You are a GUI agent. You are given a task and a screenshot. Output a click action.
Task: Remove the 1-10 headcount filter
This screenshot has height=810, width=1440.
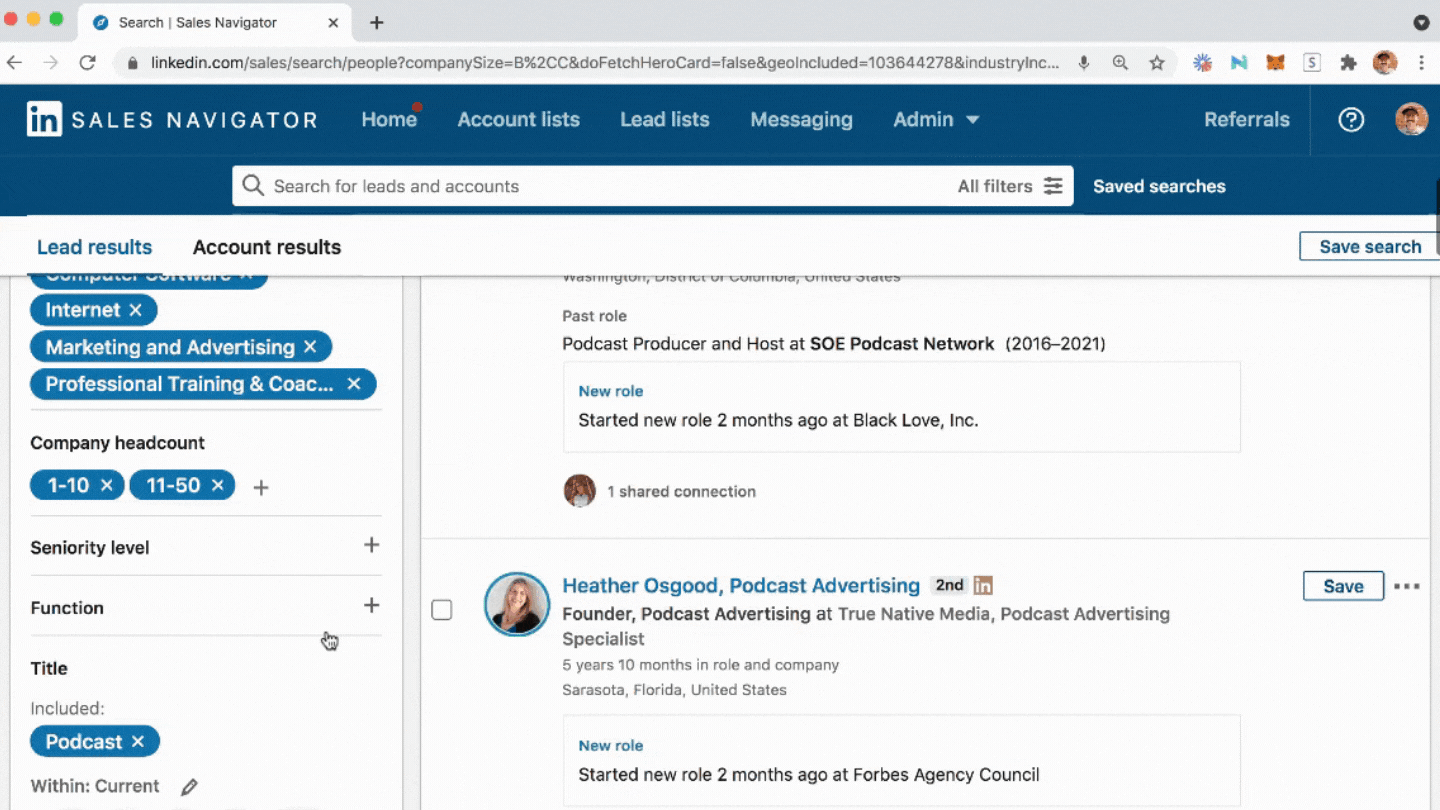pos(107,486)
